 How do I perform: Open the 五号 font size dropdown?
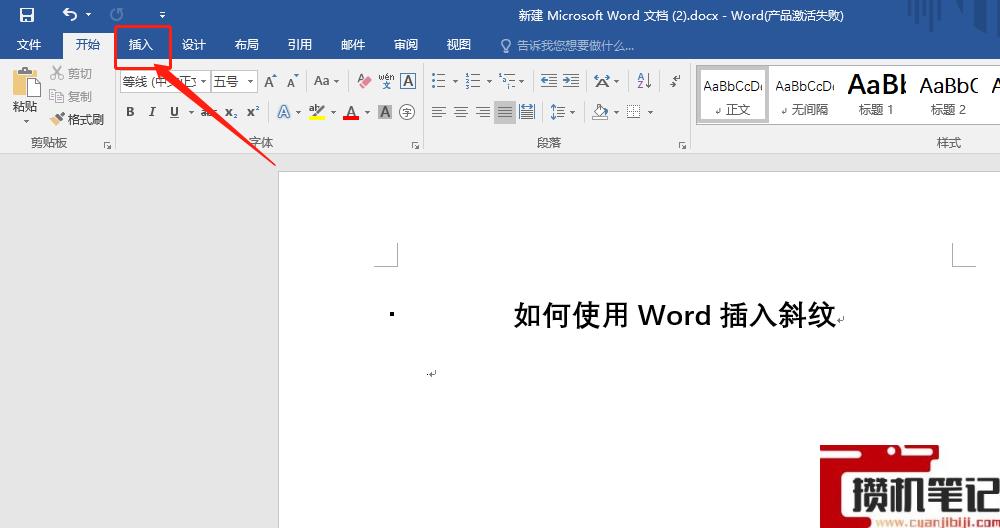251,82
